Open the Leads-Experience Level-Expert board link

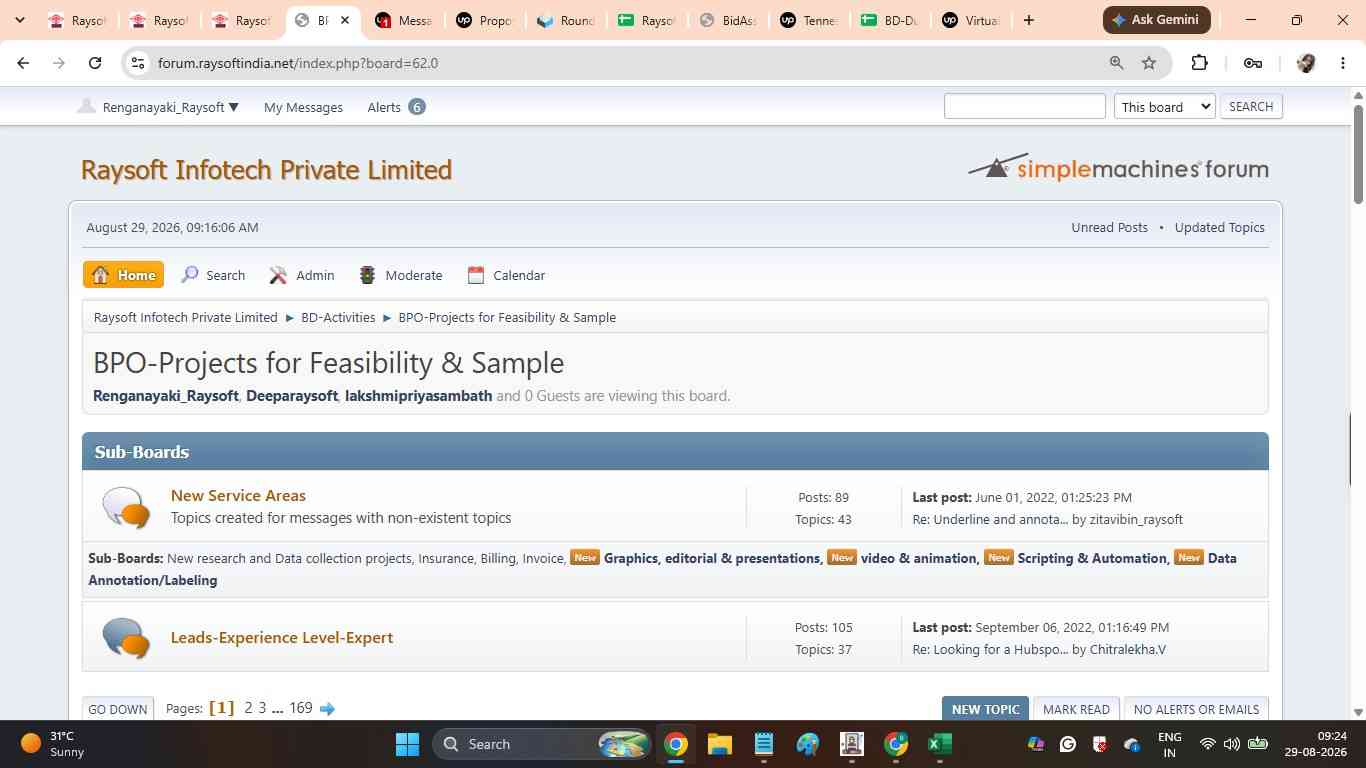click(282, 637)
